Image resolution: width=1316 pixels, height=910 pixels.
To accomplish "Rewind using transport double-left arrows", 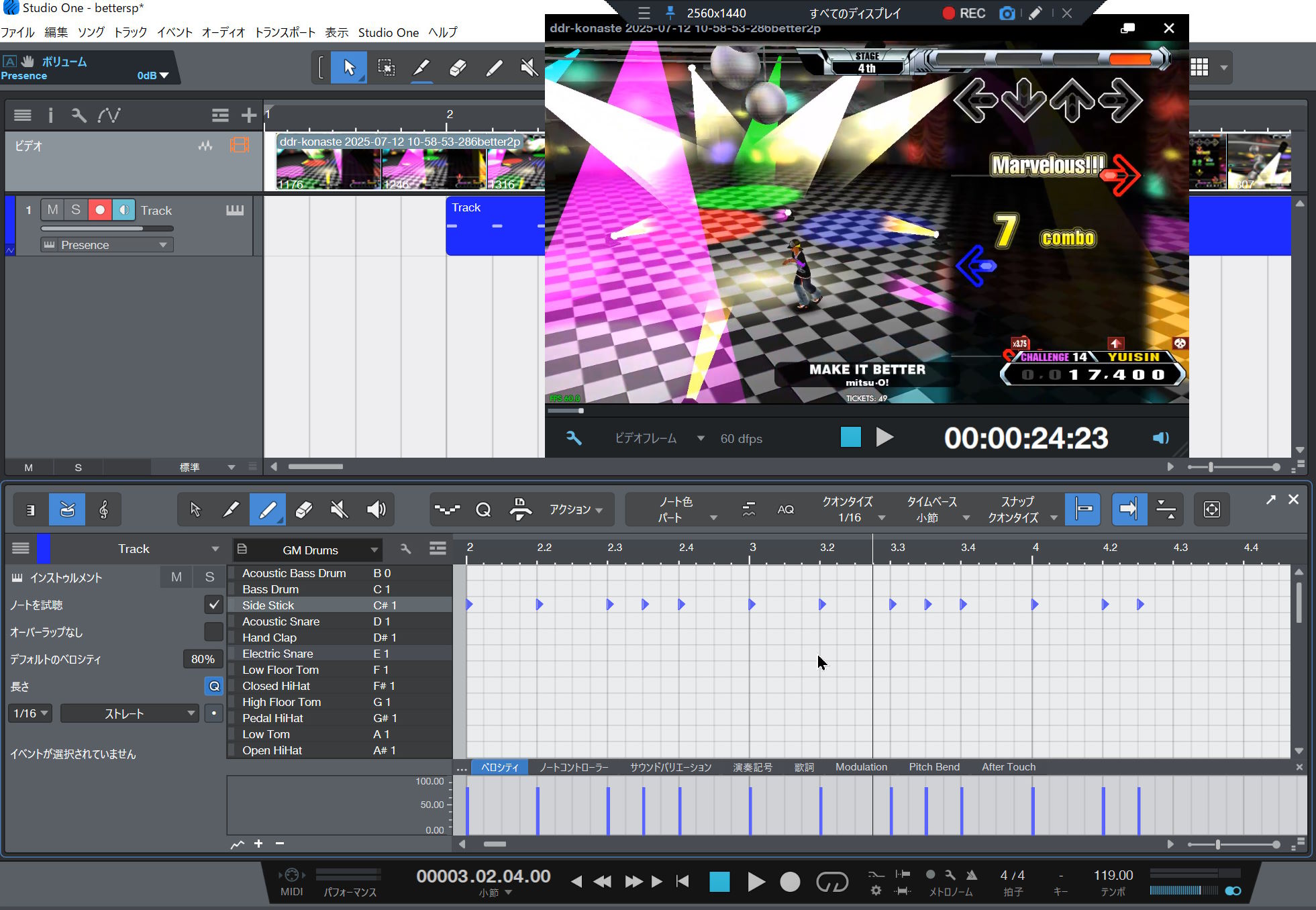I will (603, 882).
